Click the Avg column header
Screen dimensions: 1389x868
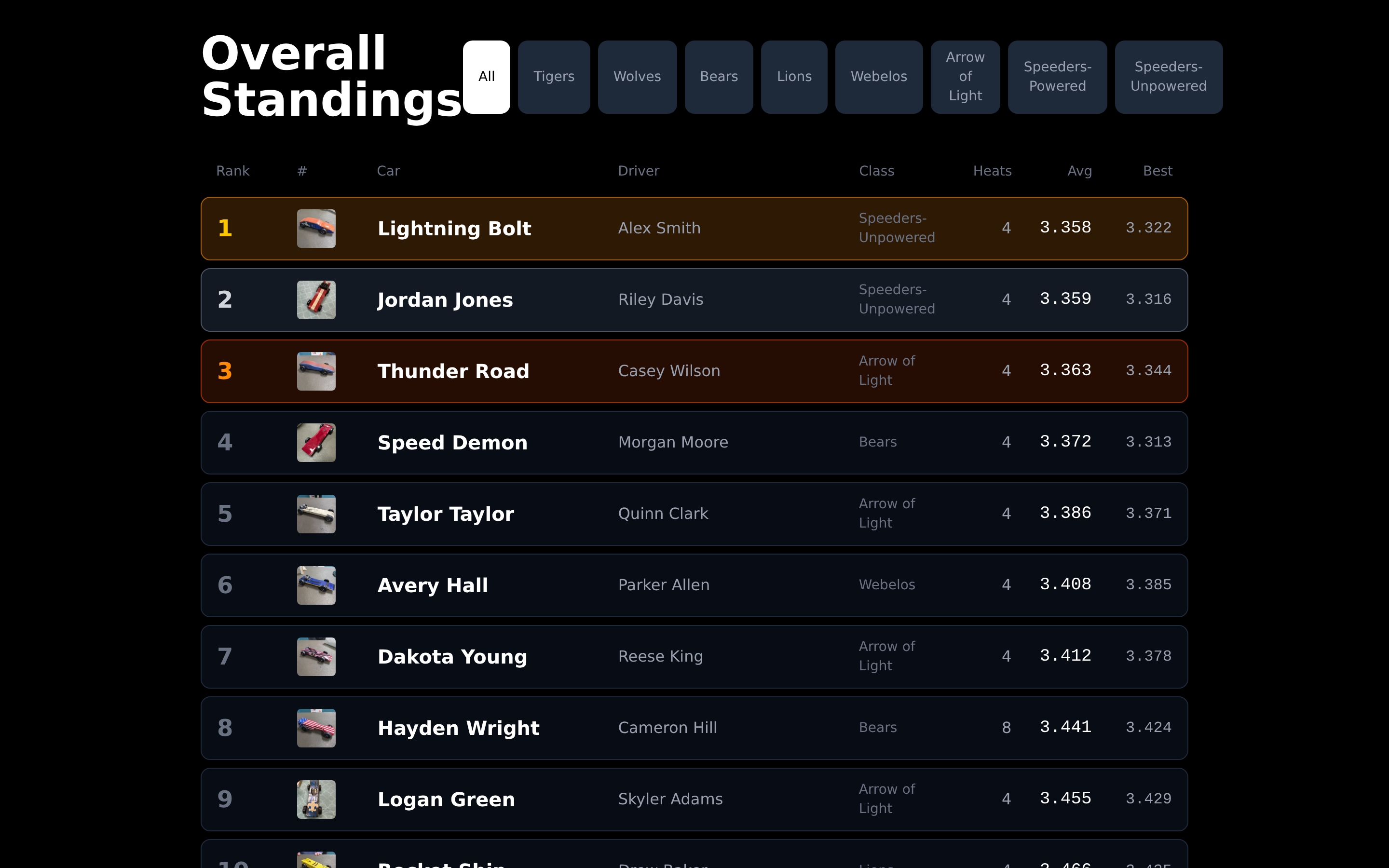1079,171
